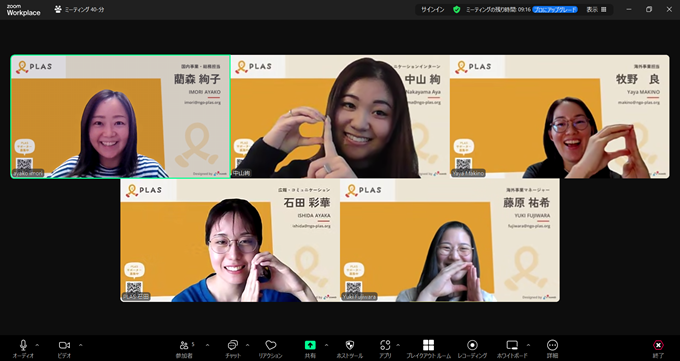Click name label ayako imori
This screenshot has width=680, height=361.
[x=28, y=173]
